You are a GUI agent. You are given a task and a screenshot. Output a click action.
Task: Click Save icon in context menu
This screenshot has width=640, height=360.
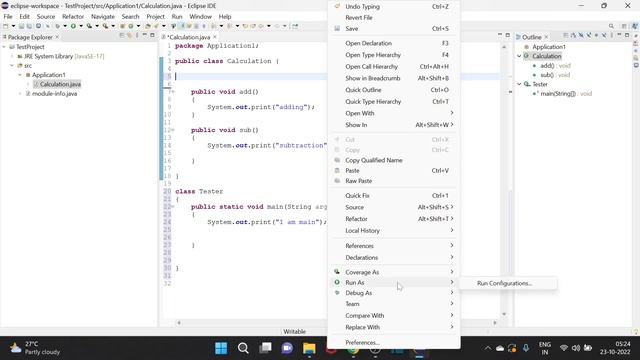point(337,29)
